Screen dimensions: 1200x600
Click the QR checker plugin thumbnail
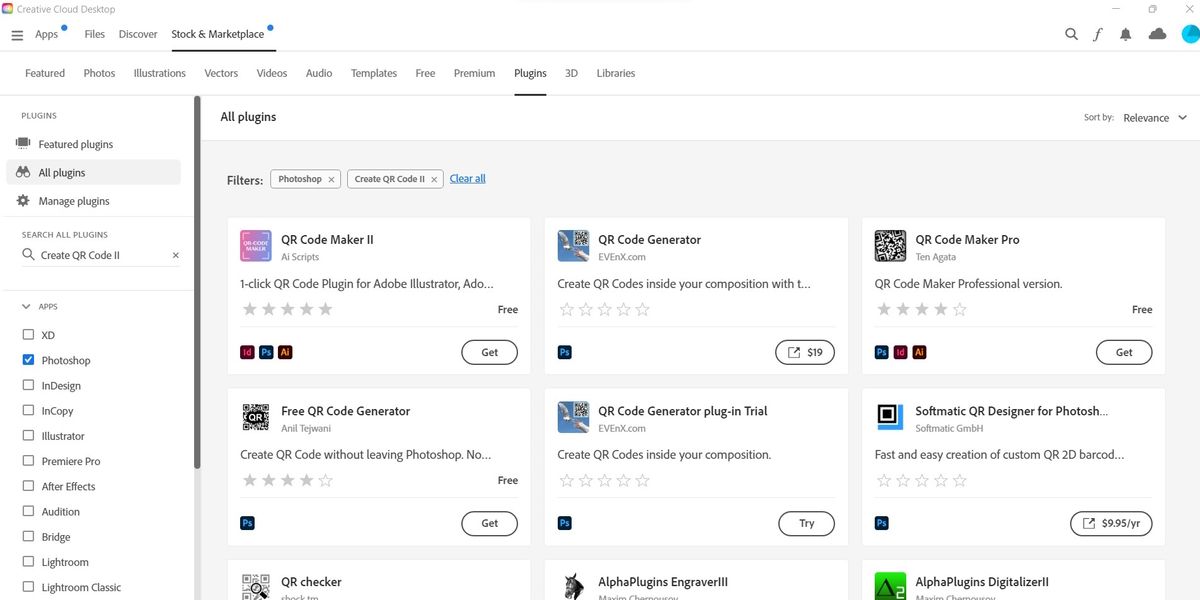[x=256, y=586]
